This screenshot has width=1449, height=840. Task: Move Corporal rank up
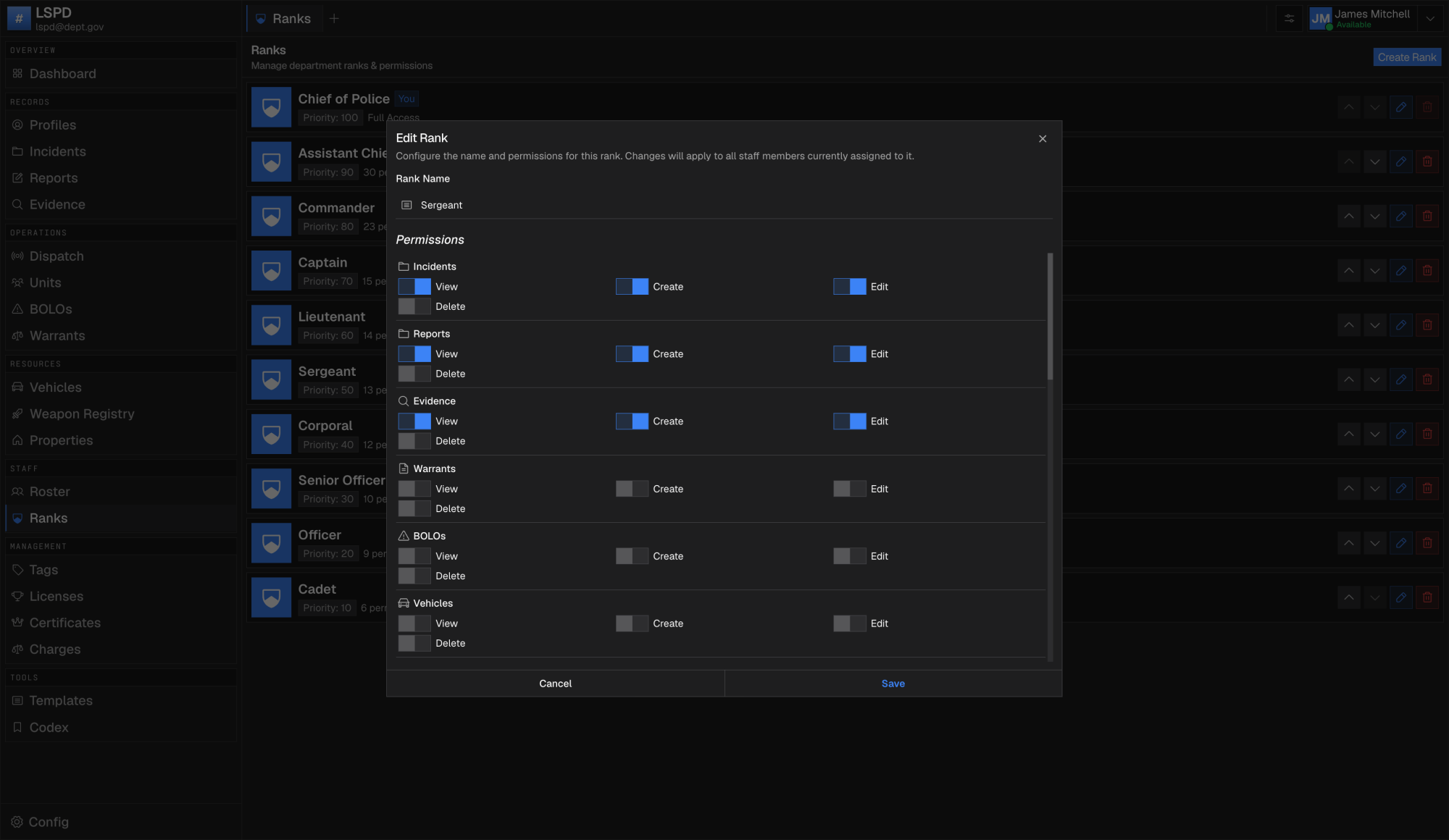pyautogui.click(x=1349, y=434)
